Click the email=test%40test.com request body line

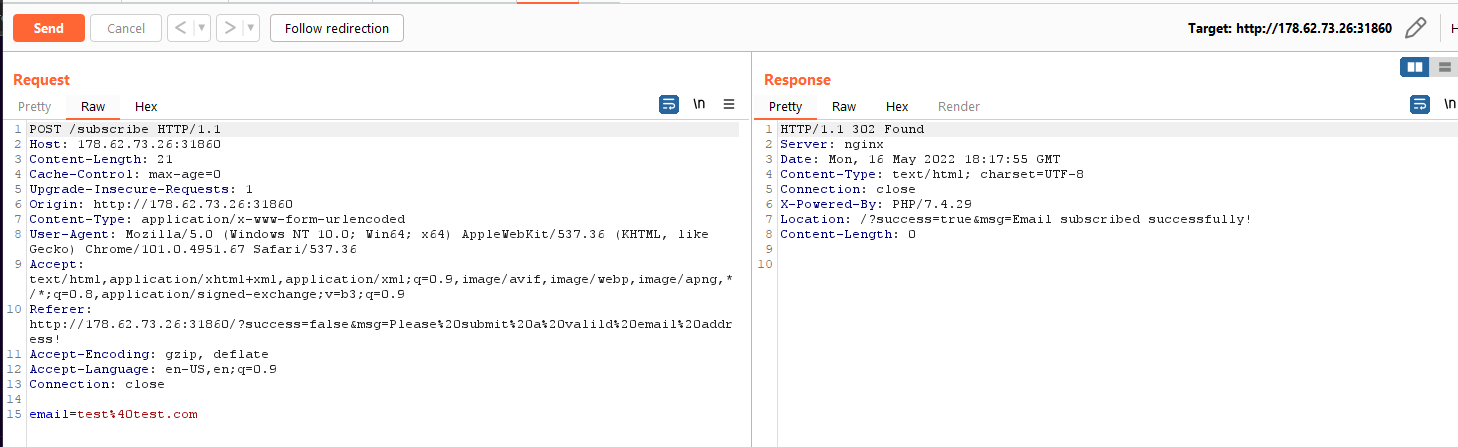coord(113,414)
